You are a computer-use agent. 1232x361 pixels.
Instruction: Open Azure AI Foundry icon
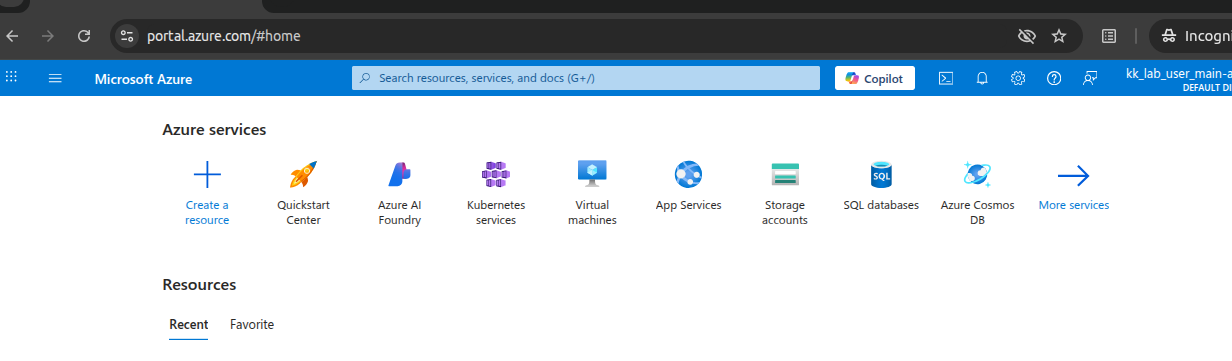pyautogui.click(x=400, y=175)
